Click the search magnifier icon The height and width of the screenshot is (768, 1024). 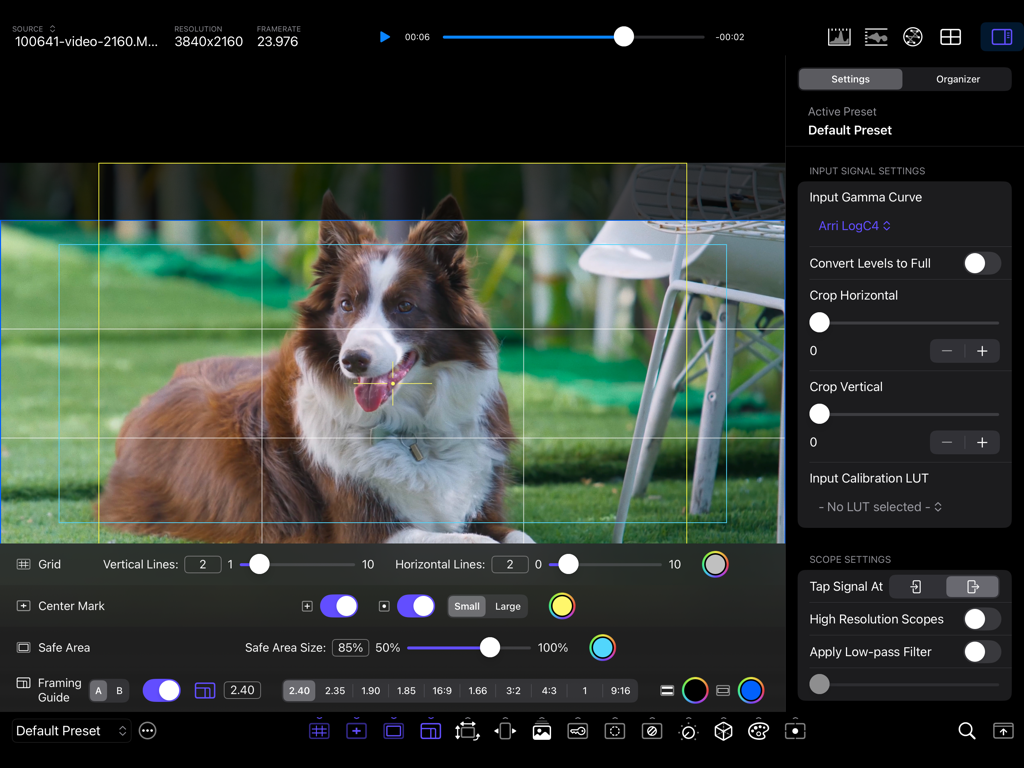(x=966, y=731)
